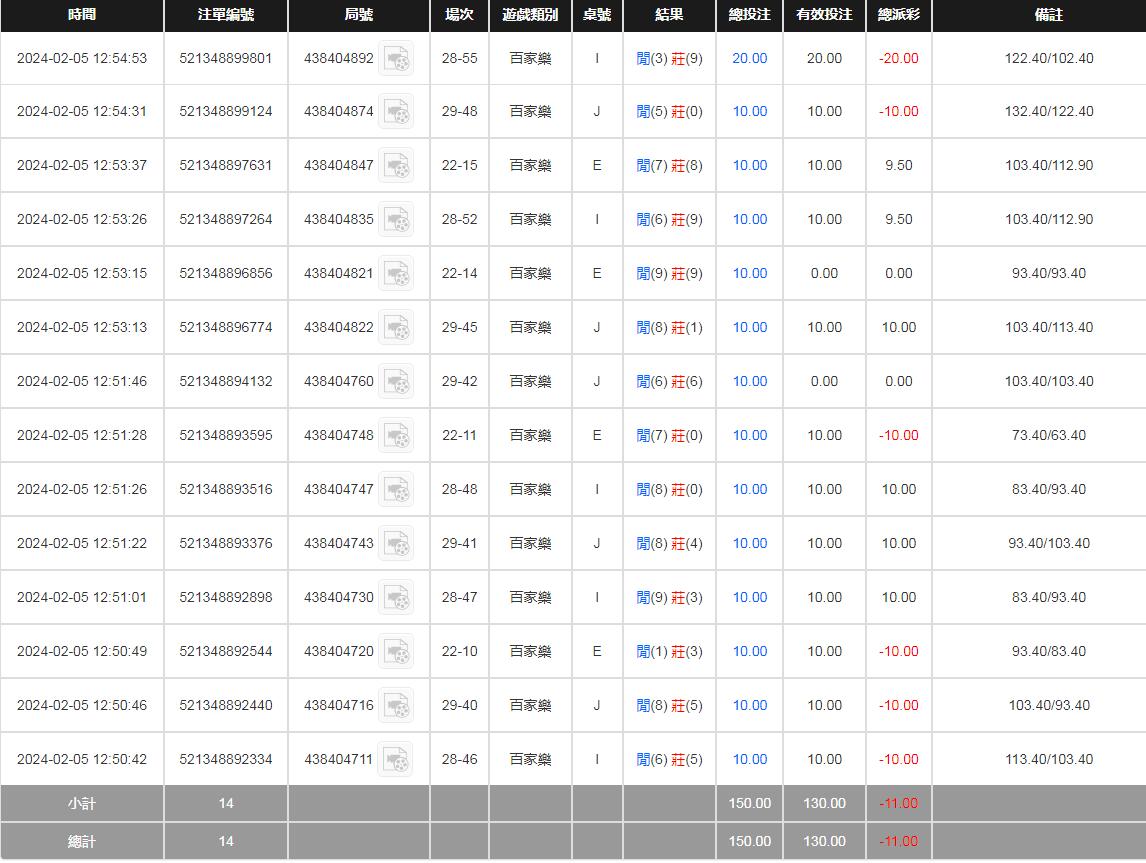Click result 閒(8) 莊(4) cell
1146x863 pixels.
coord(669,544)
